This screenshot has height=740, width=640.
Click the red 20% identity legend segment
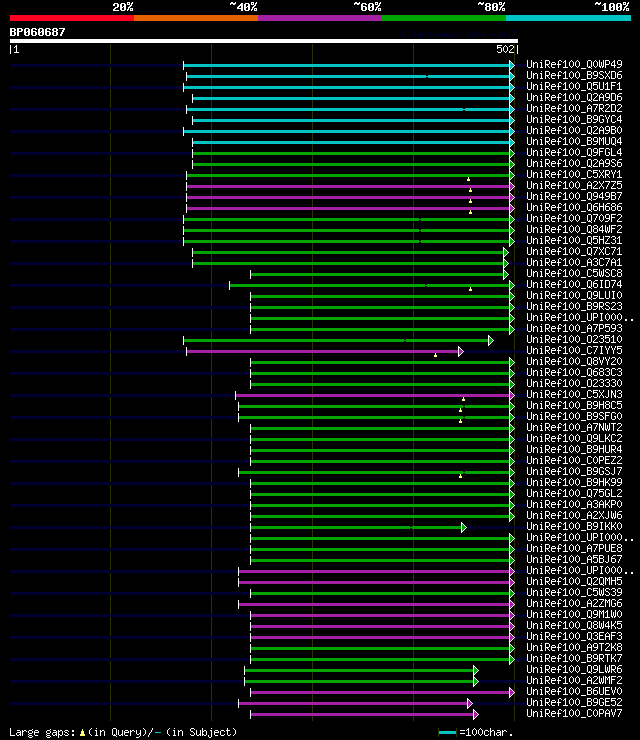72,18
